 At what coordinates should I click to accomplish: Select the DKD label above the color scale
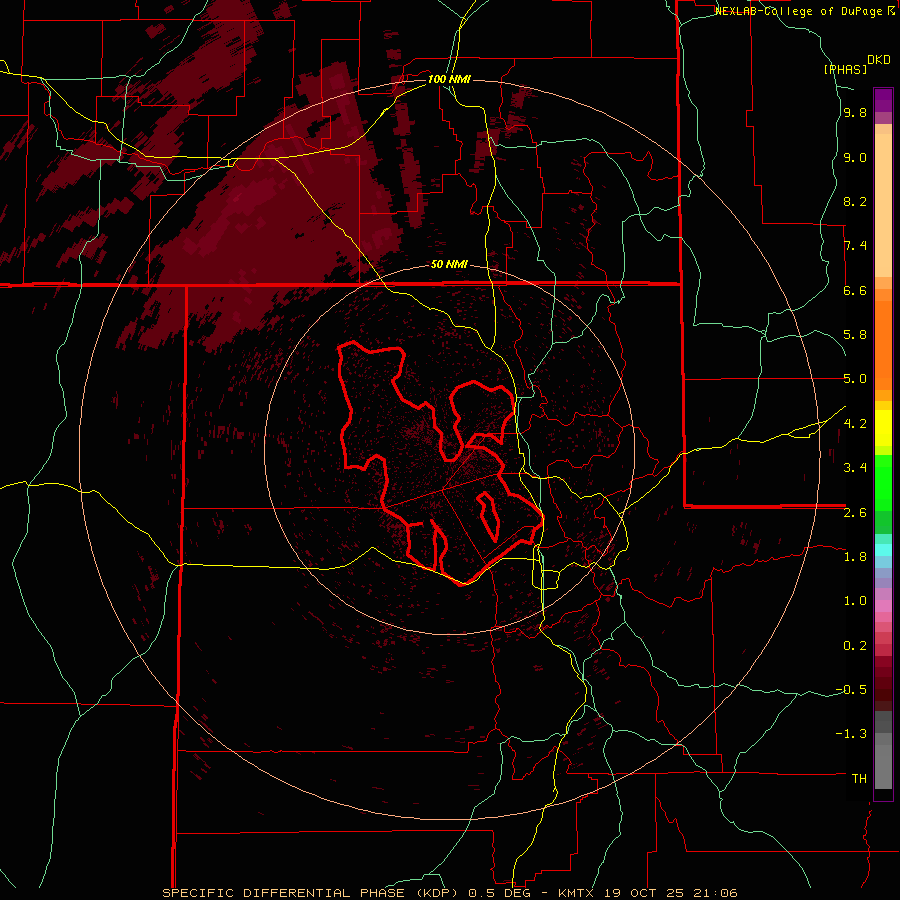pos(879,60)
